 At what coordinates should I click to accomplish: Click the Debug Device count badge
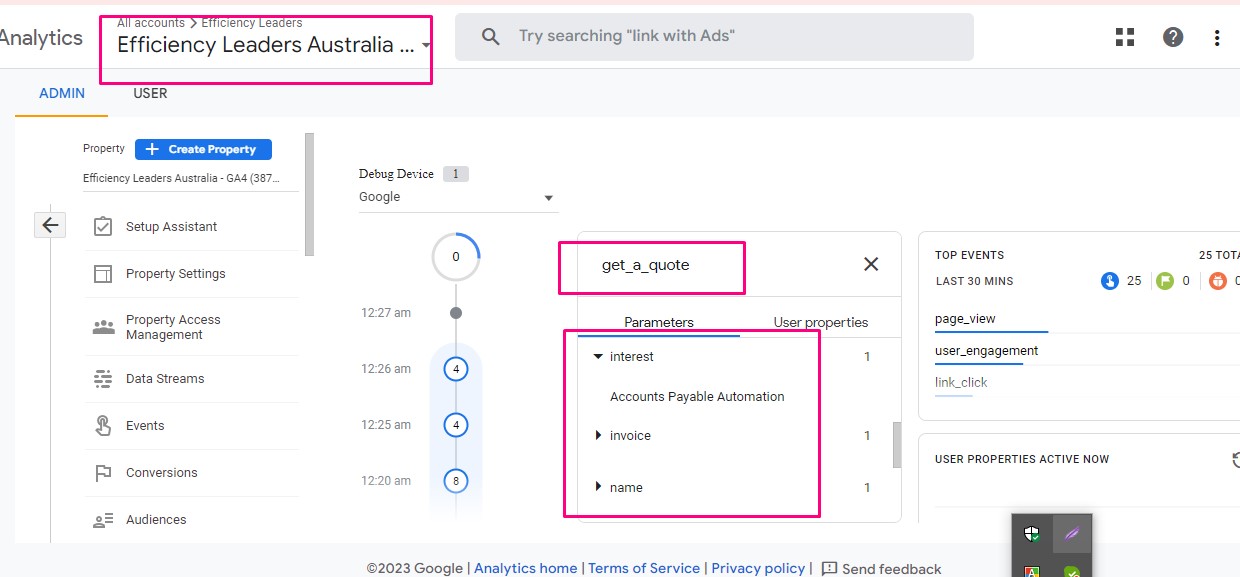pos(455,174)
